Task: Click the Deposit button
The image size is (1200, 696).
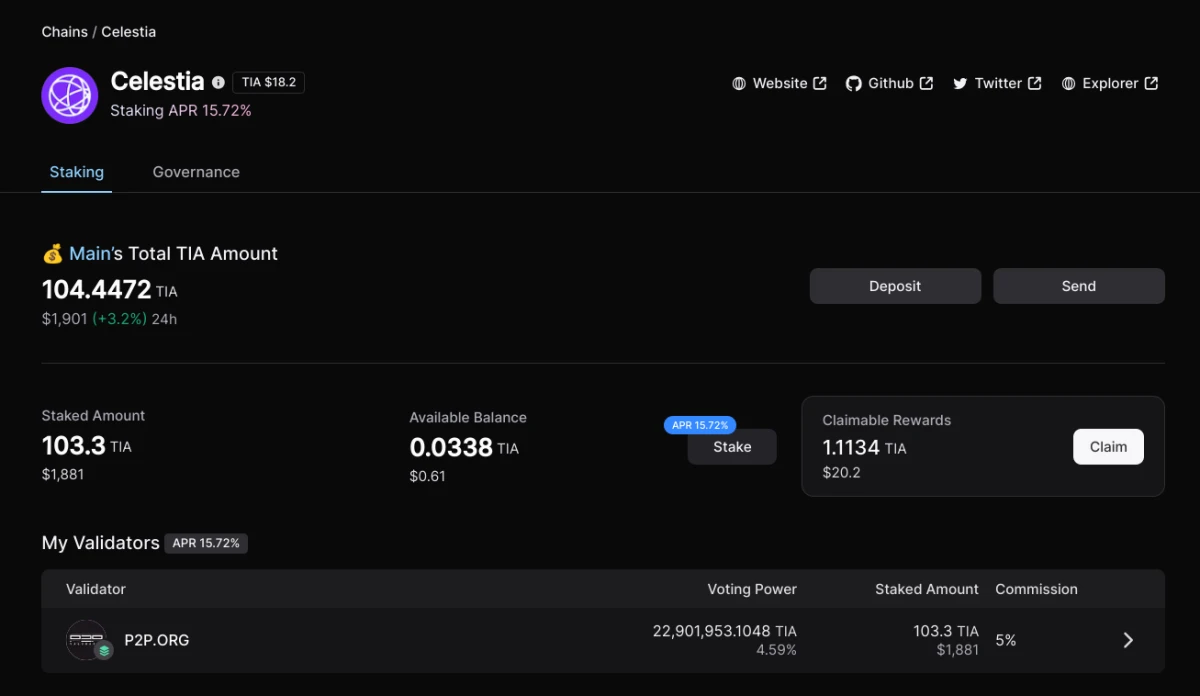Action: tap(895, 286)
